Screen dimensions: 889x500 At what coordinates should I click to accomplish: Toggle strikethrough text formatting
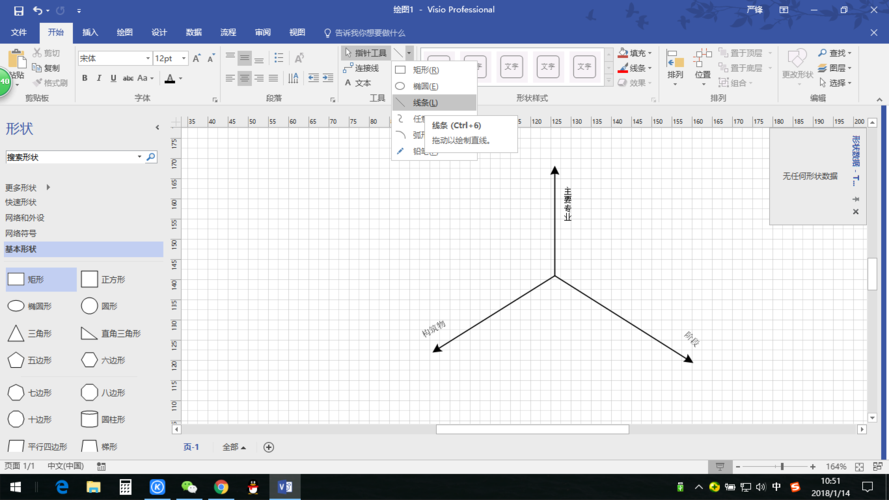pos(127,78)
